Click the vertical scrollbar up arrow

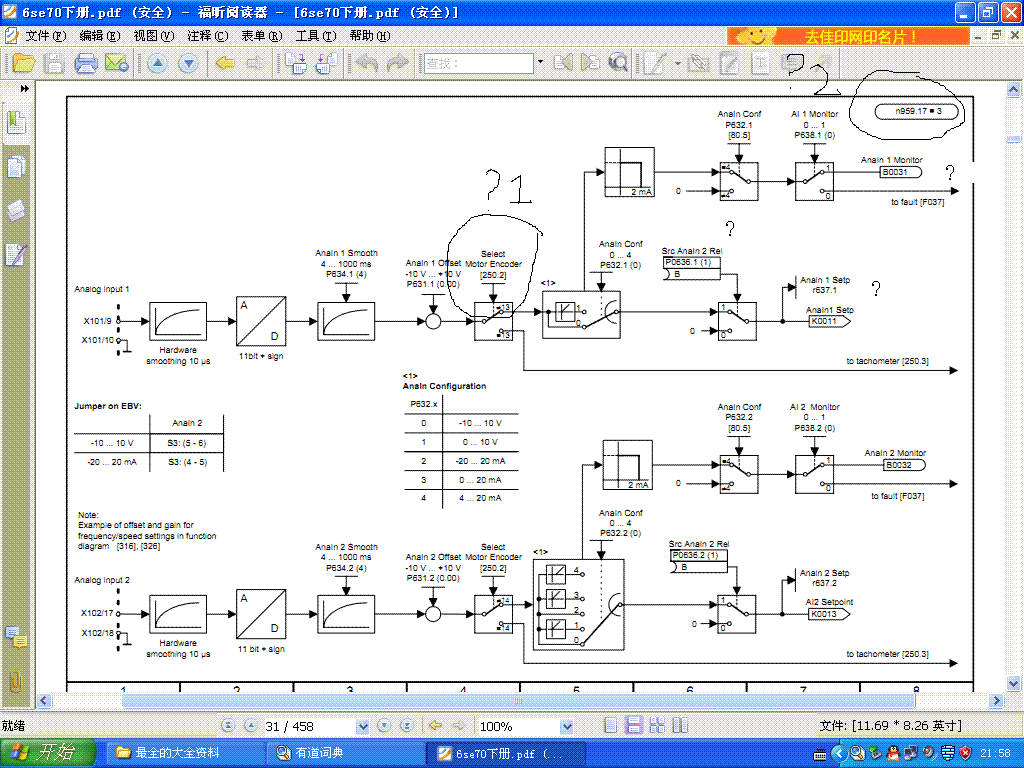[x=1014, y=89]
